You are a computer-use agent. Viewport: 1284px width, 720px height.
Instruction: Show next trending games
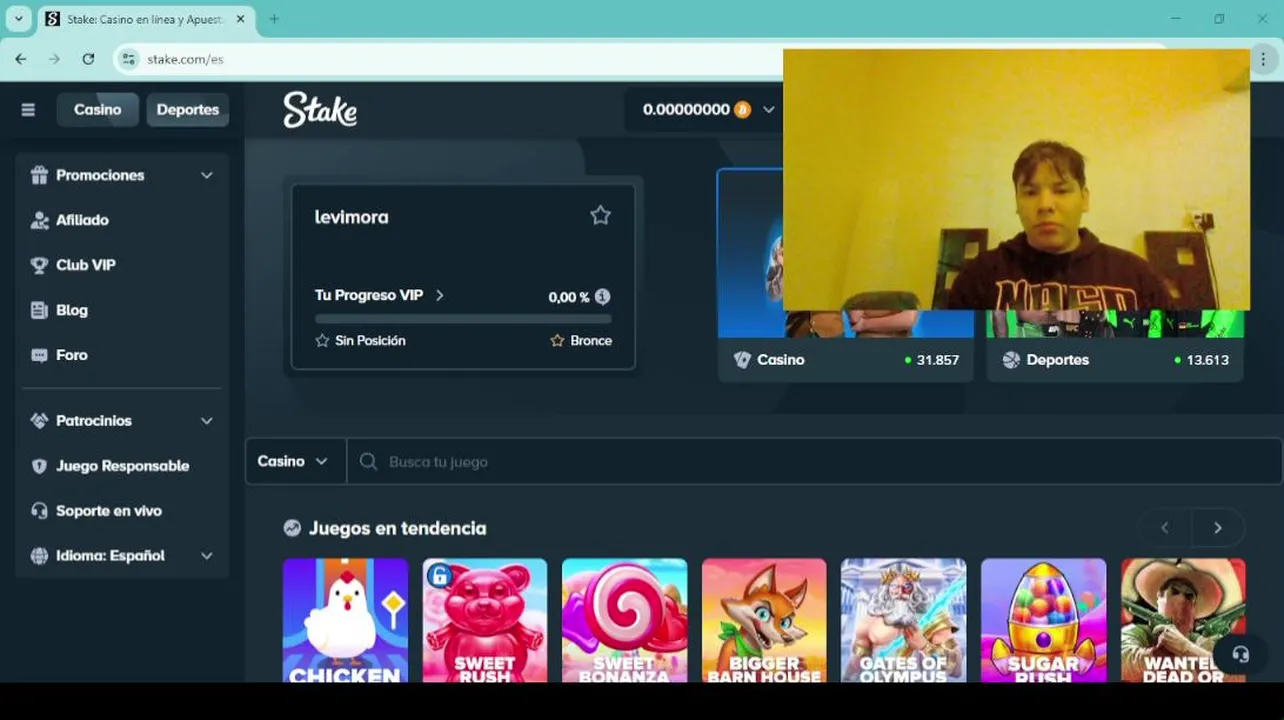1218,528
